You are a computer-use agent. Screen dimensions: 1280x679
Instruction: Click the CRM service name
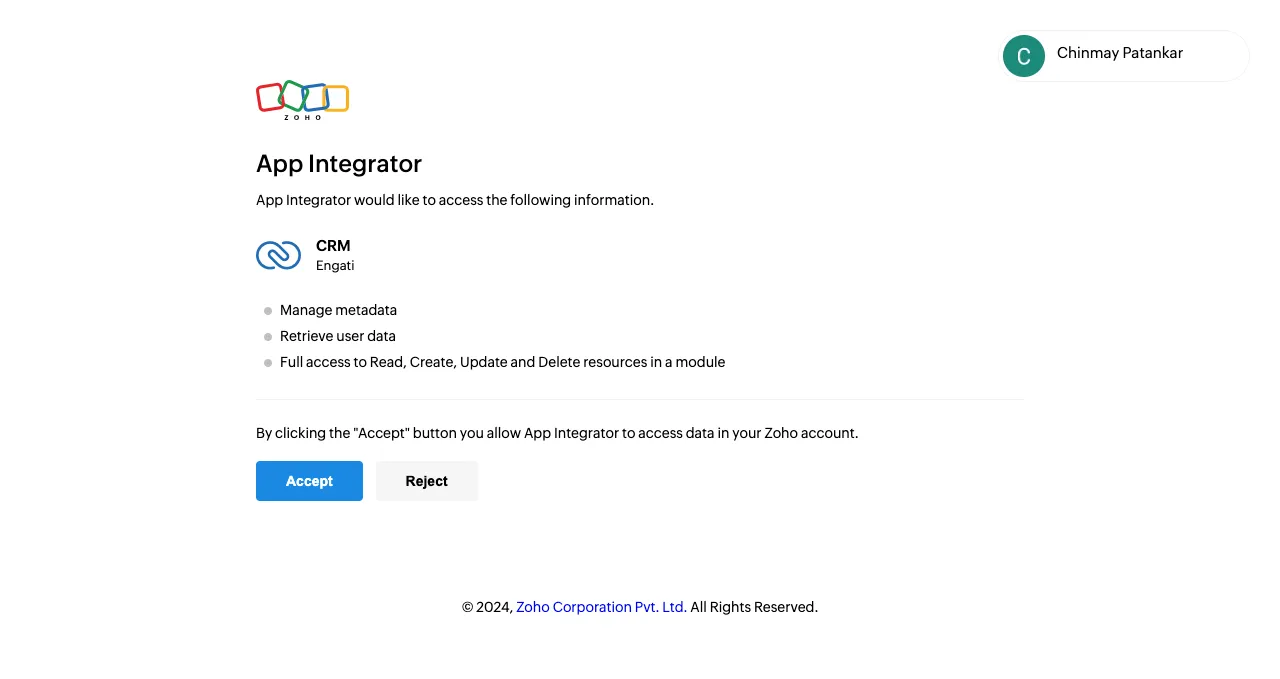point(333,246)
